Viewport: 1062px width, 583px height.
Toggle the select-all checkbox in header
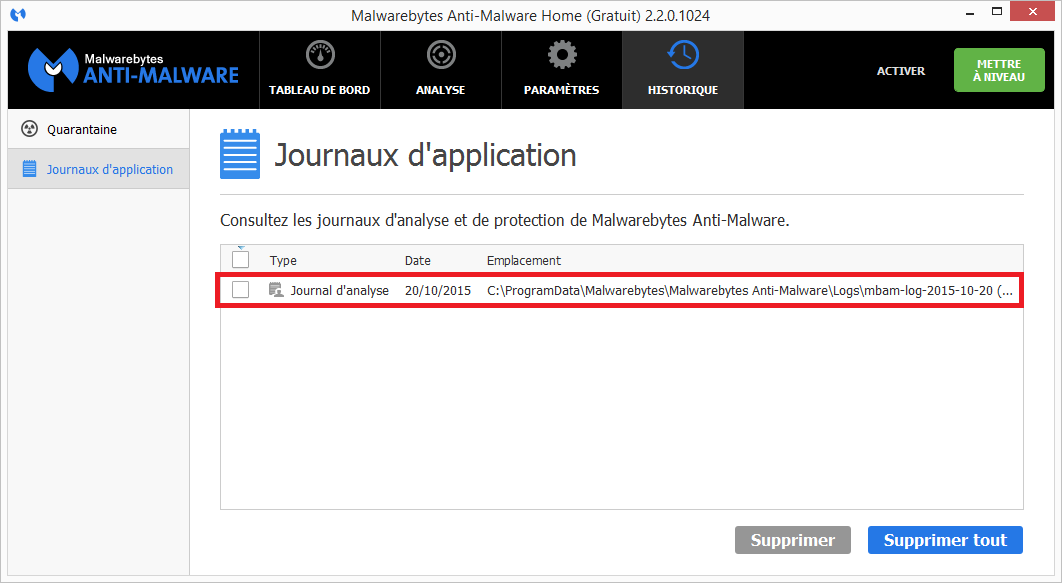pyautogui.click(x=240, y=260)
